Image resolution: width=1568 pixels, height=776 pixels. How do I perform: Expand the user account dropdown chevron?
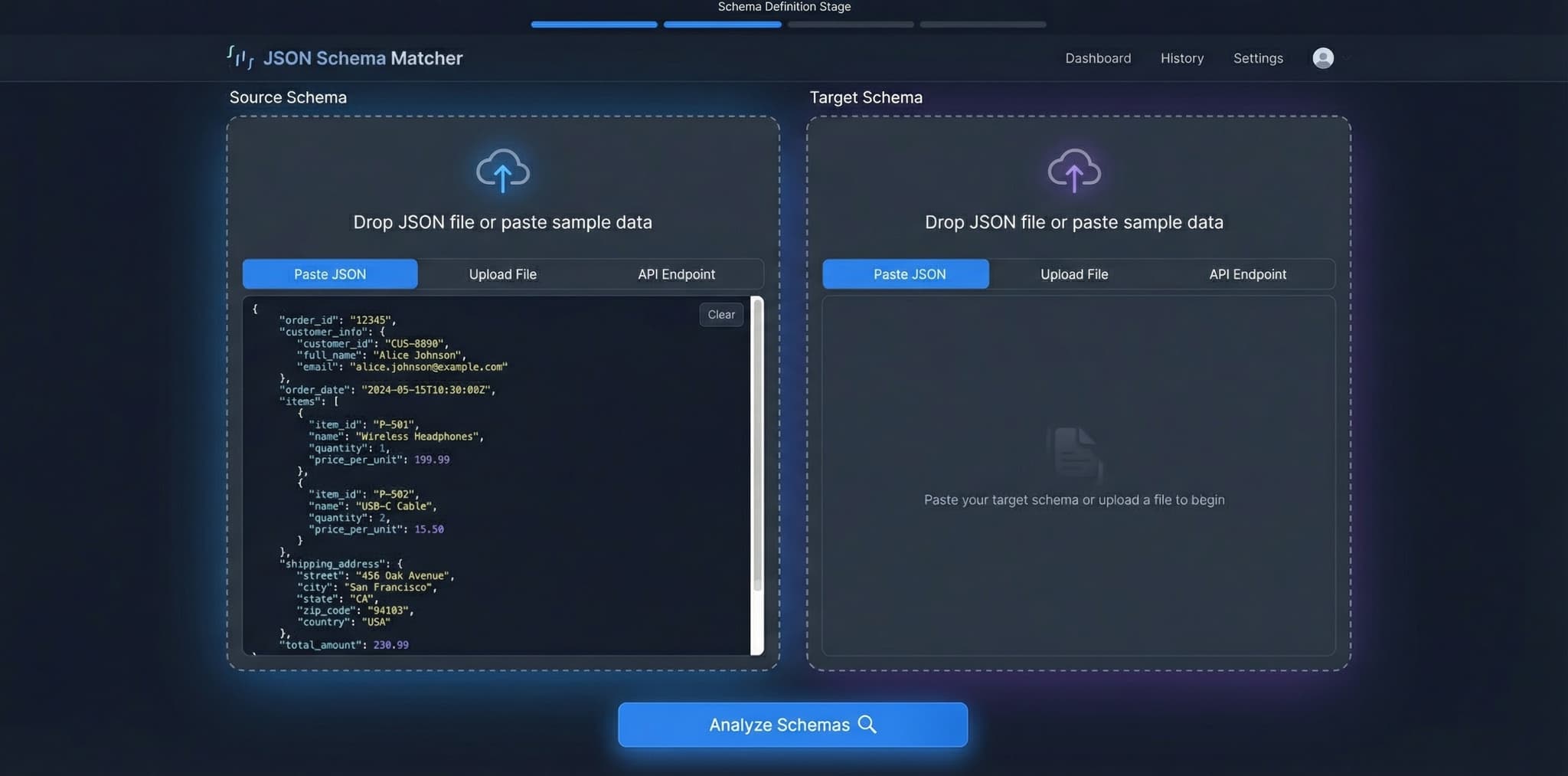(x=1345, y=58)
